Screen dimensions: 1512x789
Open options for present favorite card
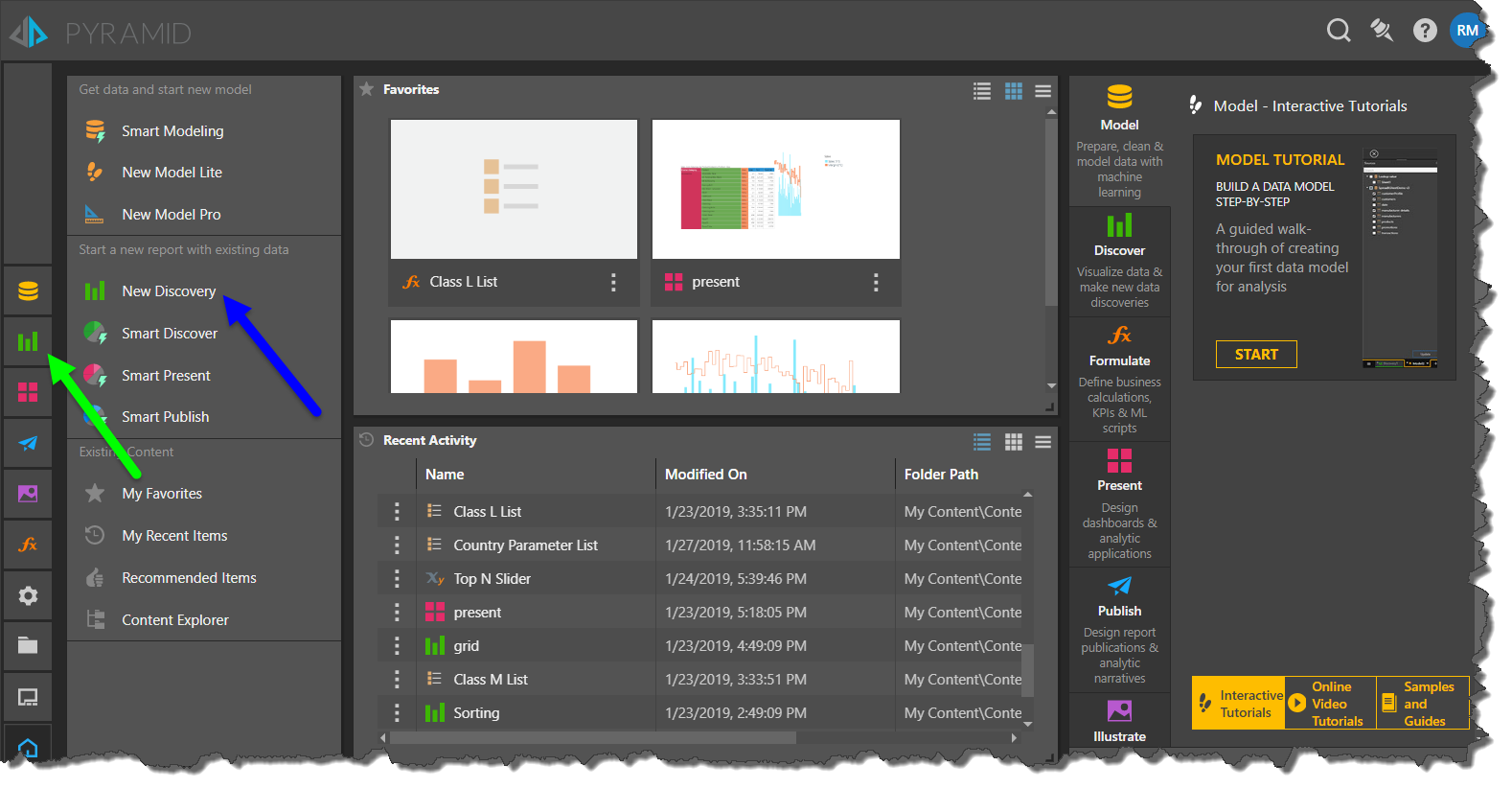click(x=876, y=282)
